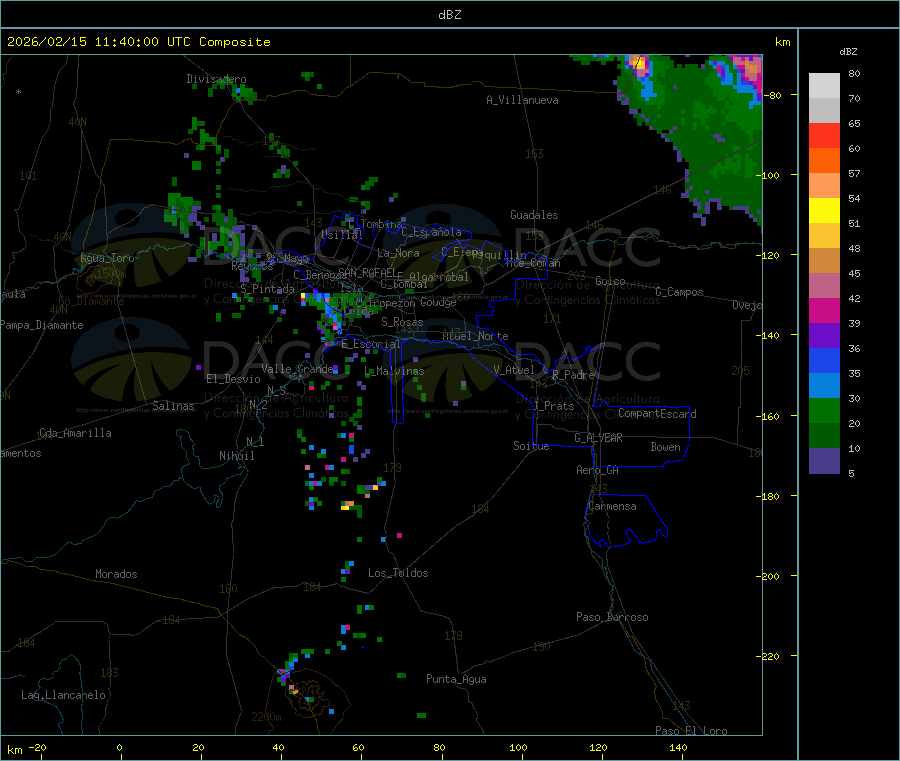This screenshot has height=761, width=900.
Task: Pick the royal blue swatch between 36 and 35
Action: (x=824, y=360)
